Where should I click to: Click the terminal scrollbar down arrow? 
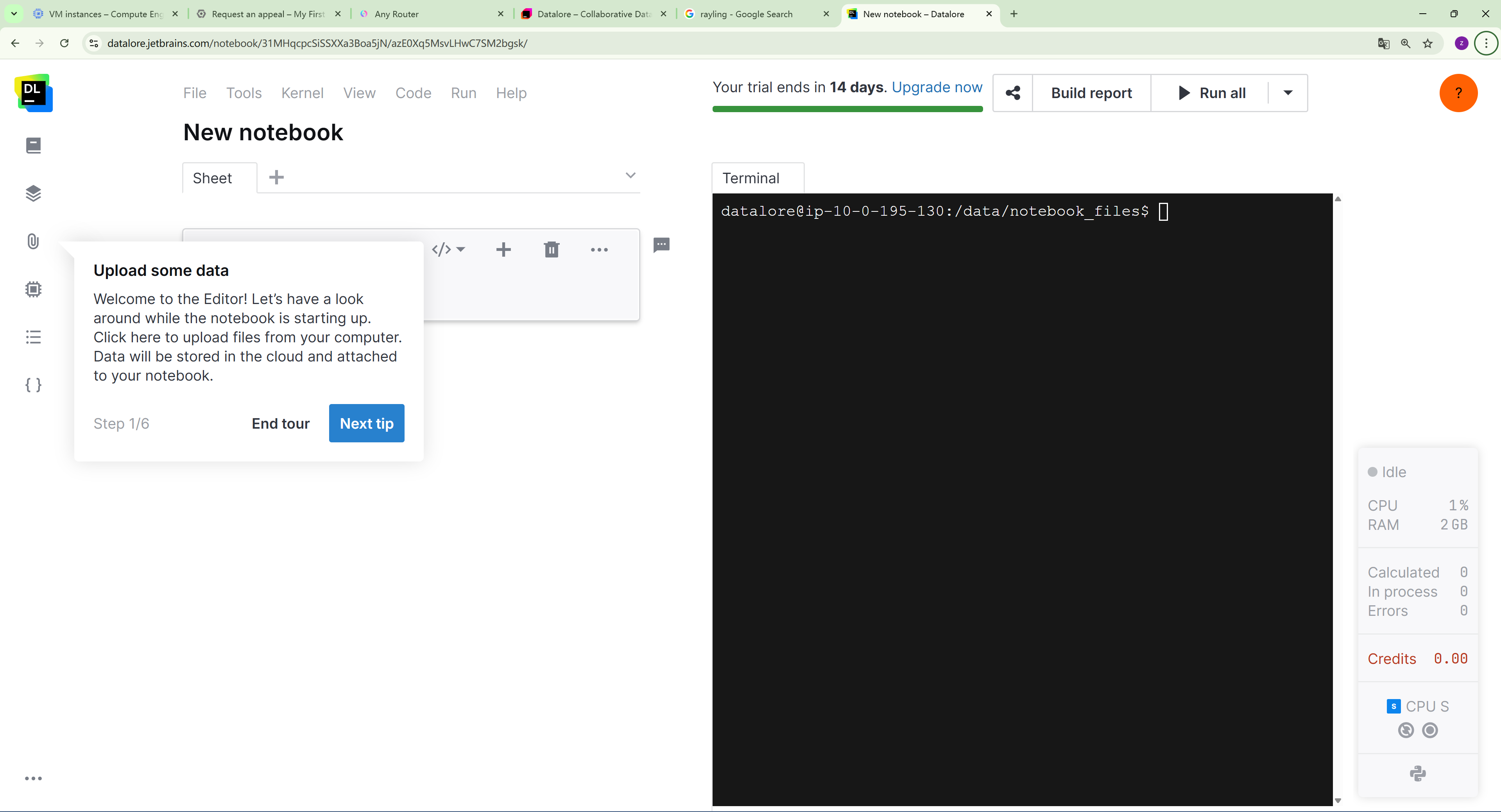click(x=1338, y=801)
